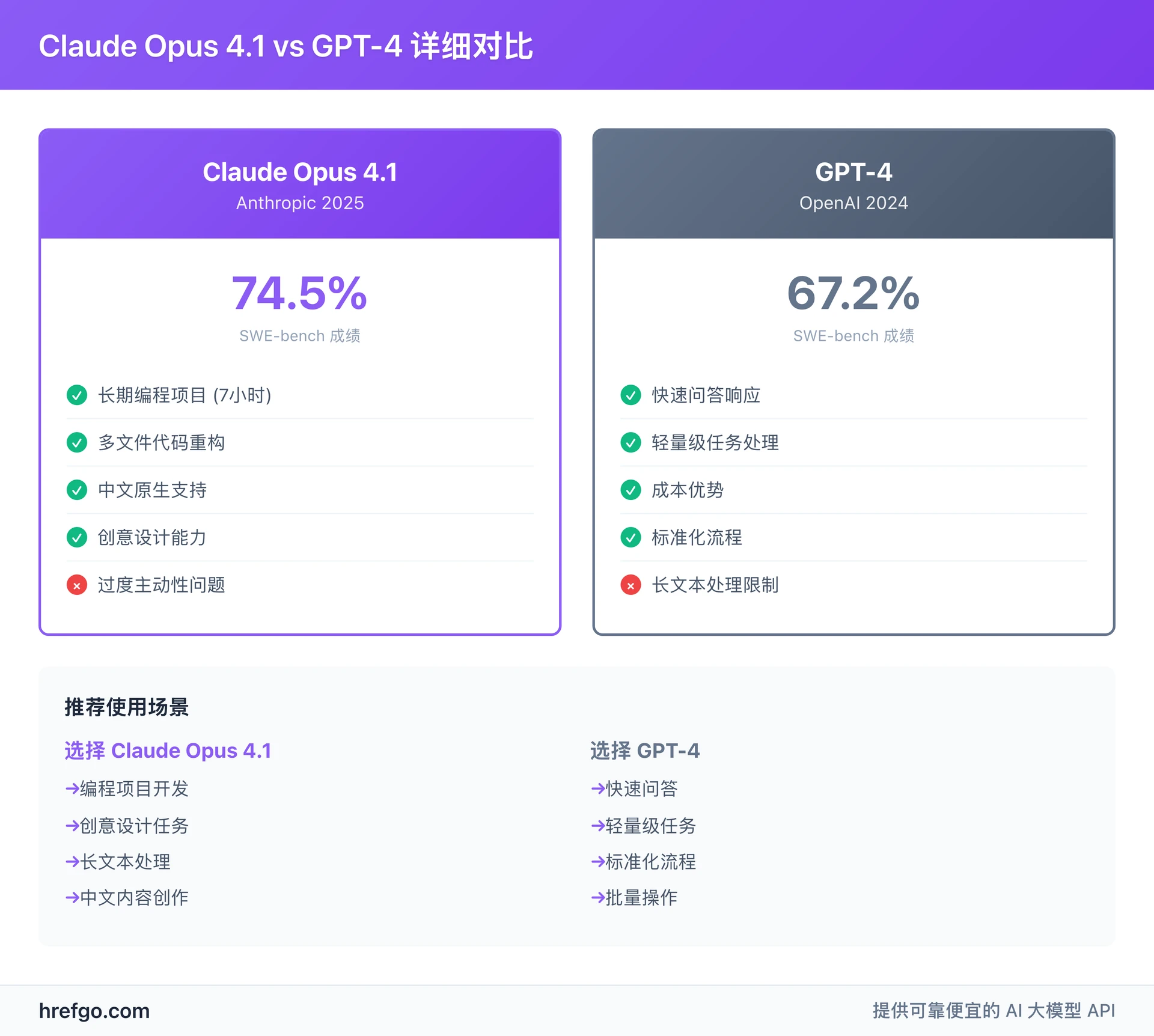Click the text 轻量级任务 in recommendations
Screen dimensions: 1154x1036
tap(651, 826)
